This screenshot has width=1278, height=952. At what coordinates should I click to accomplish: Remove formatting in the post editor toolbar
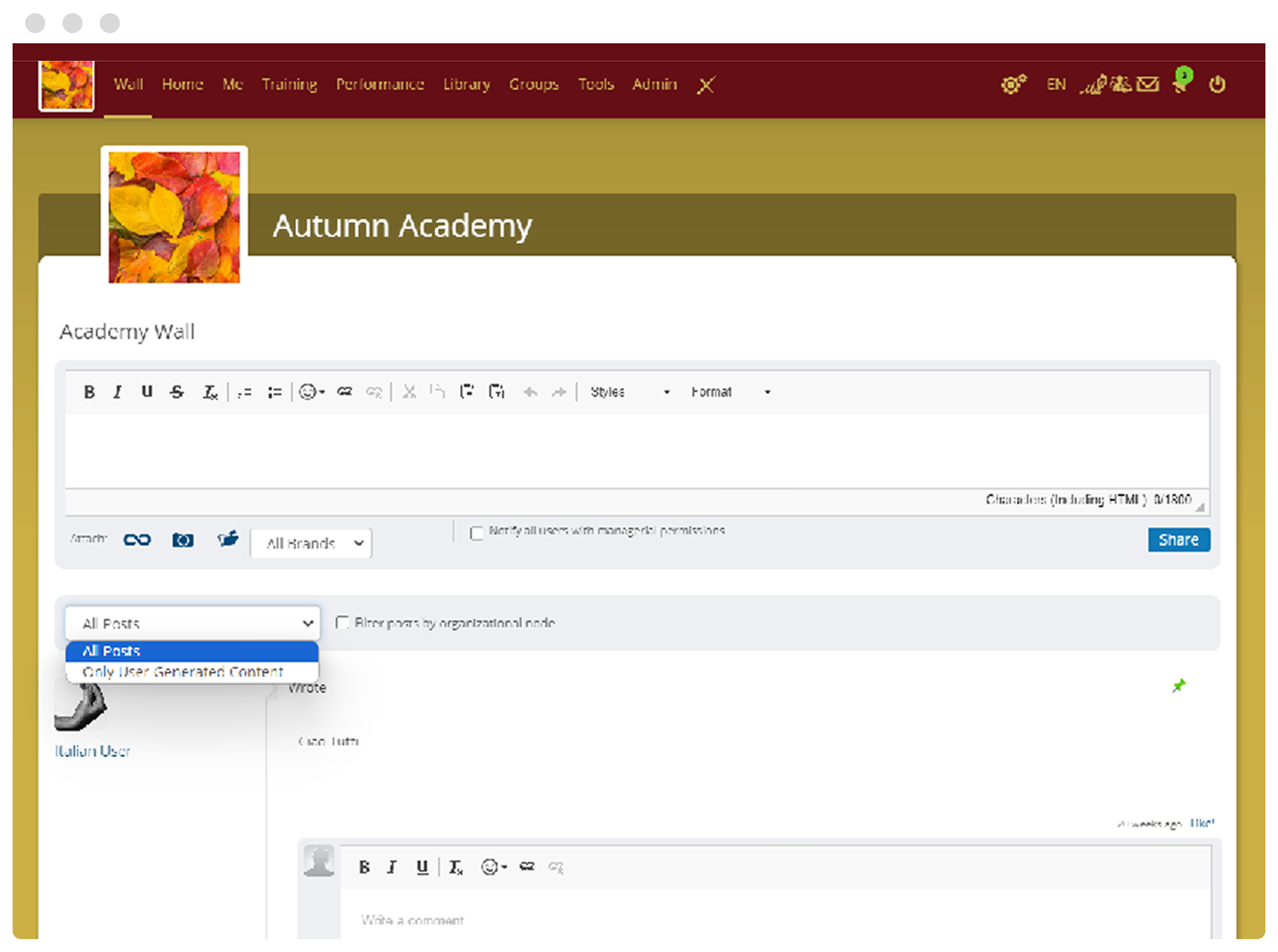tap(210, 392)
